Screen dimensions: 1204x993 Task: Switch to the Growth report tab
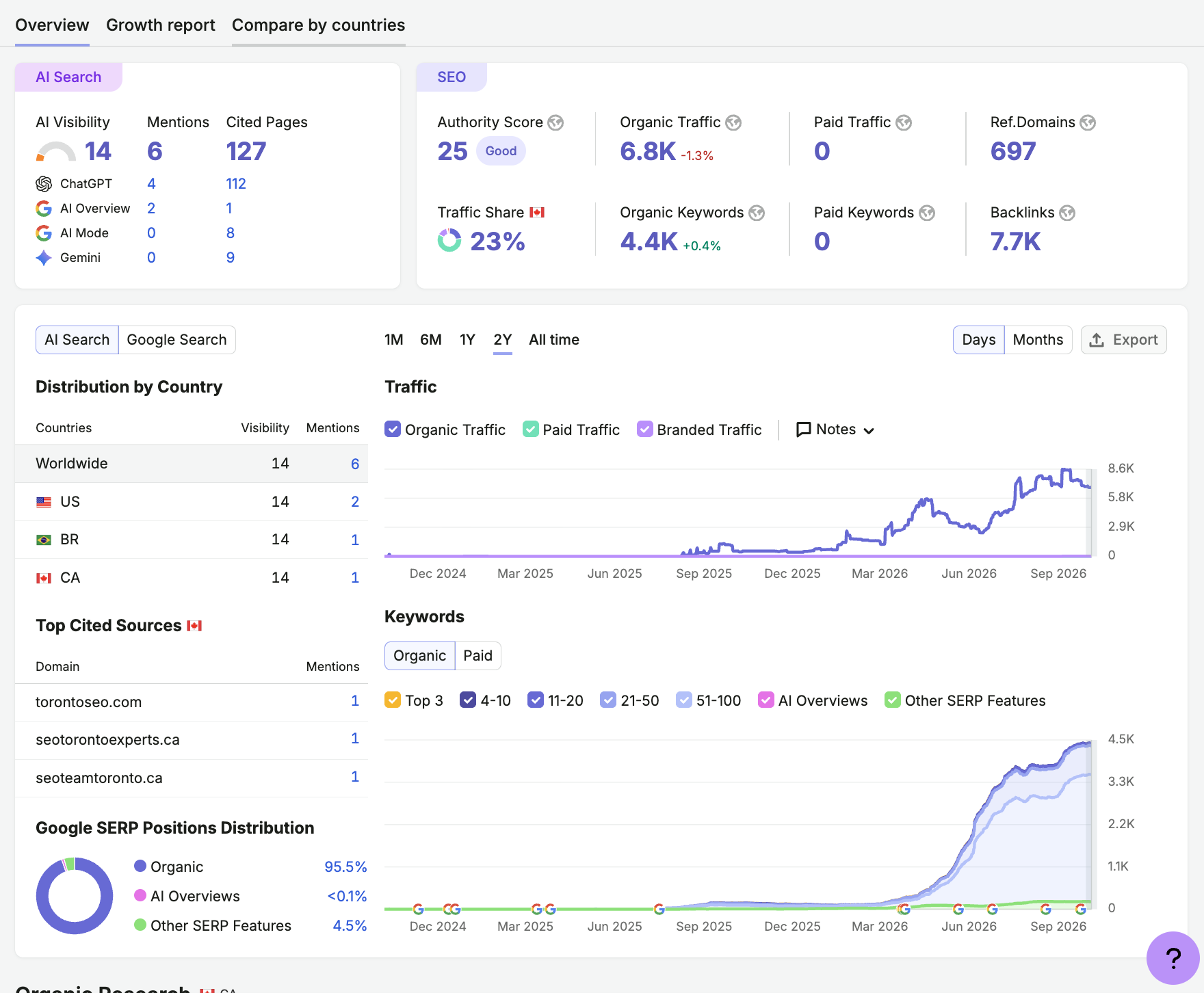161,25
